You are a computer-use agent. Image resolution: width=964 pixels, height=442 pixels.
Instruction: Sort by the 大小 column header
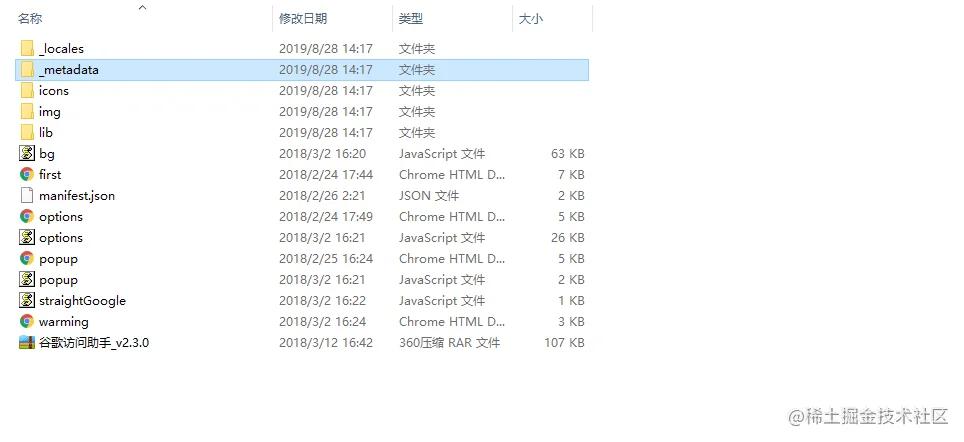531,18
